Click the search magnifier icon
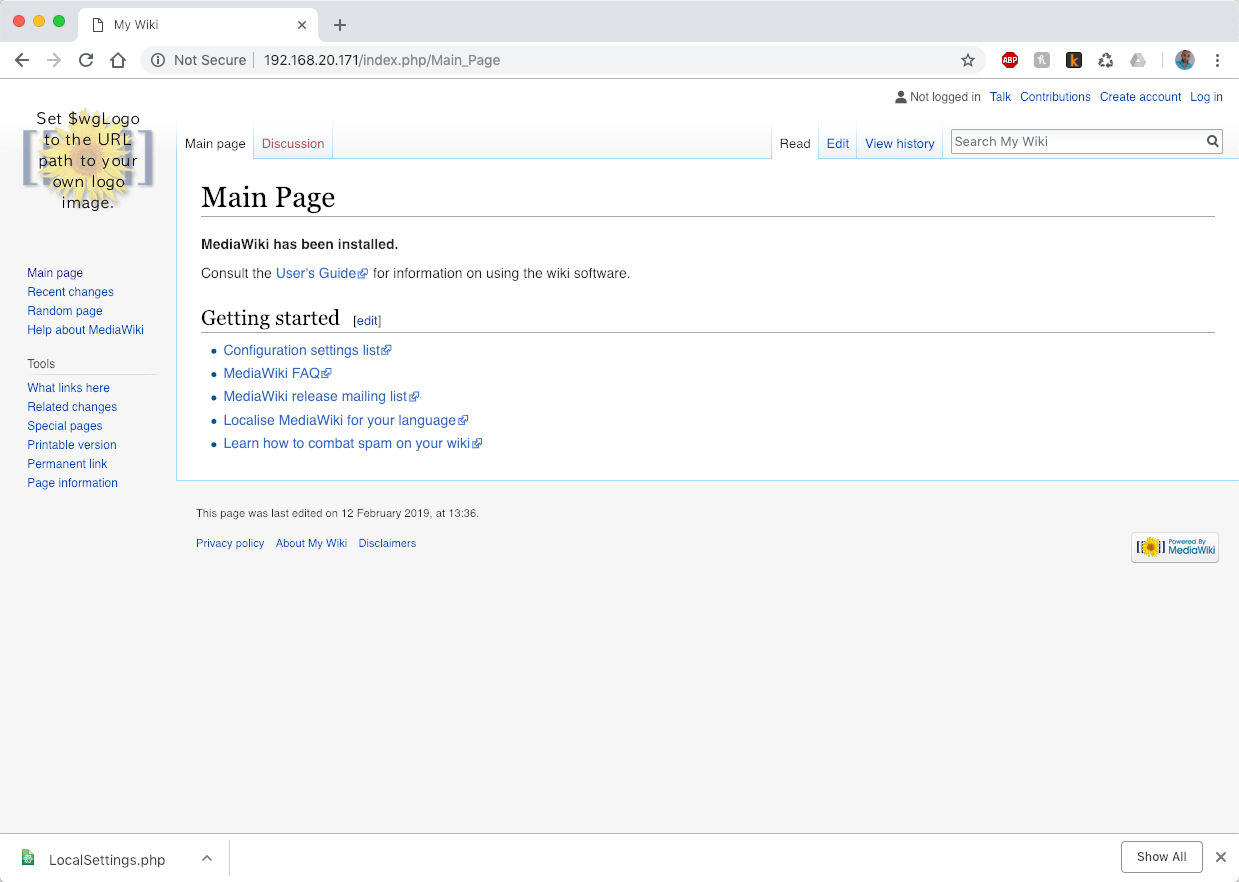 (x=1212, y=142)
